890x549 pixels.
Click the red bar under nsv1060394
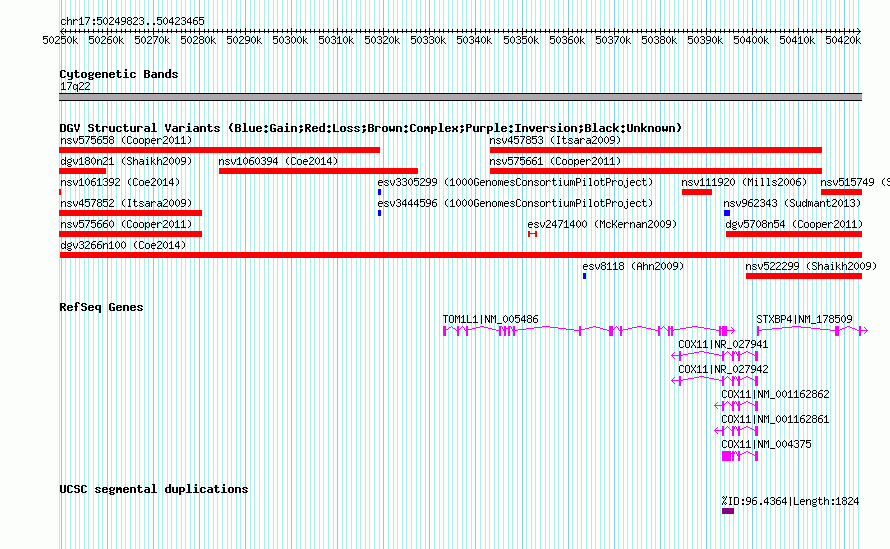[318, 171]
